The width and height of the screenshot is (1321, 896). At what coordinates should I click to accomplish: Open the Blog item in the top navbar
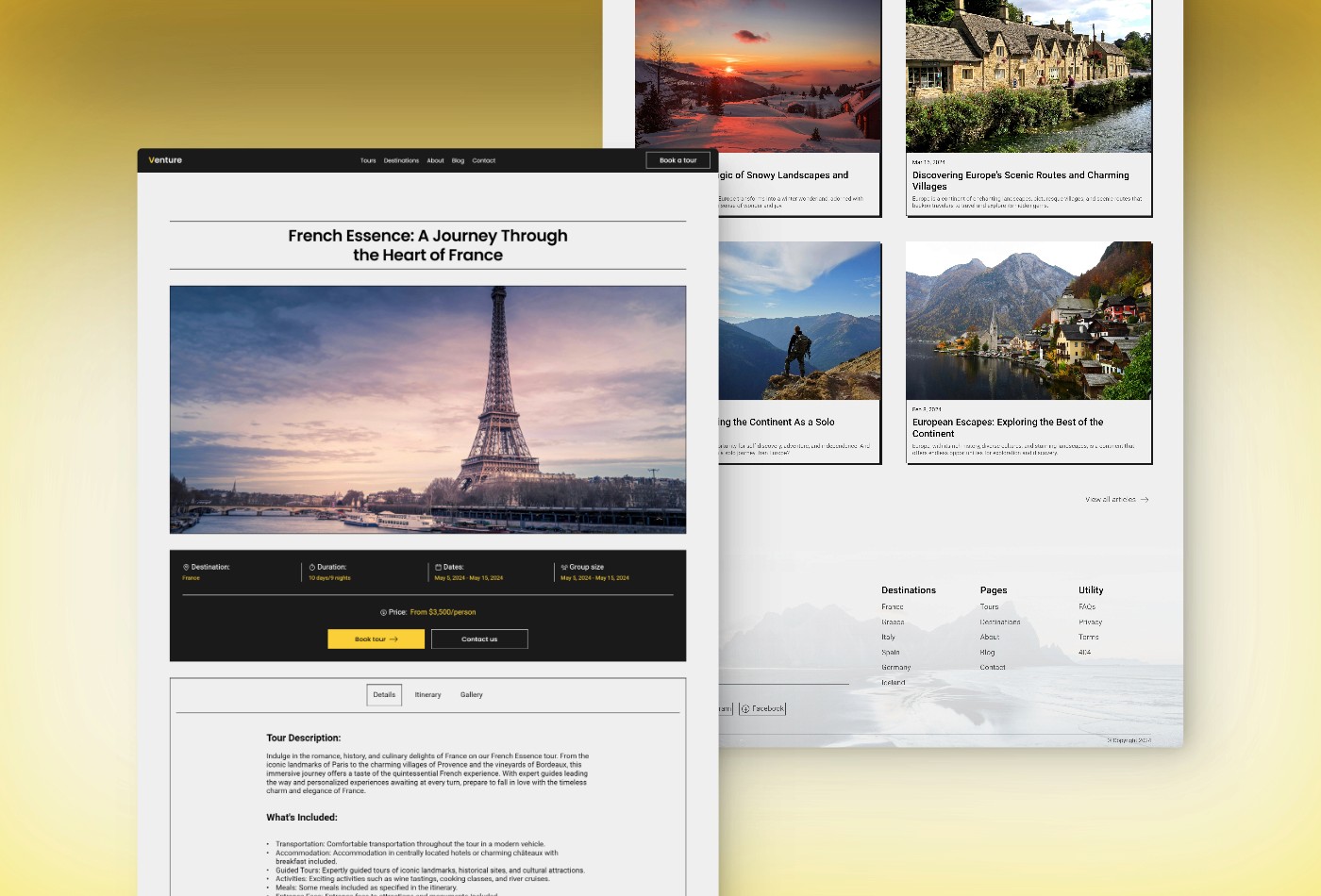(x=458, y=160)
